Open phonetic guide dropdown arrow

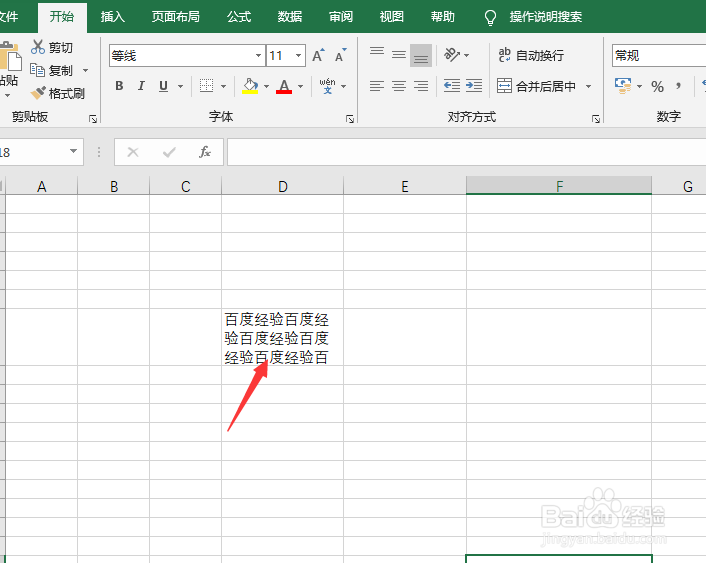tap(344, 86)
